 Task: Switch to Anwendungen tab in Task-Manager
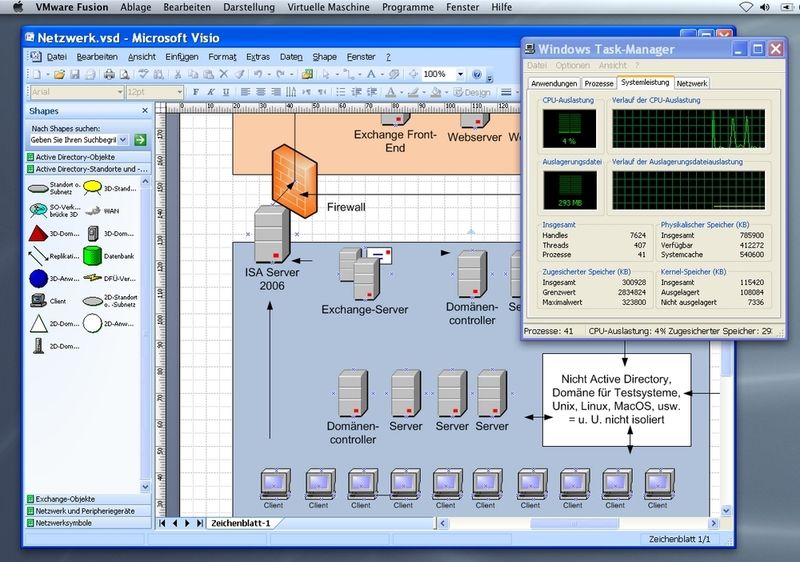click(554, 84)
